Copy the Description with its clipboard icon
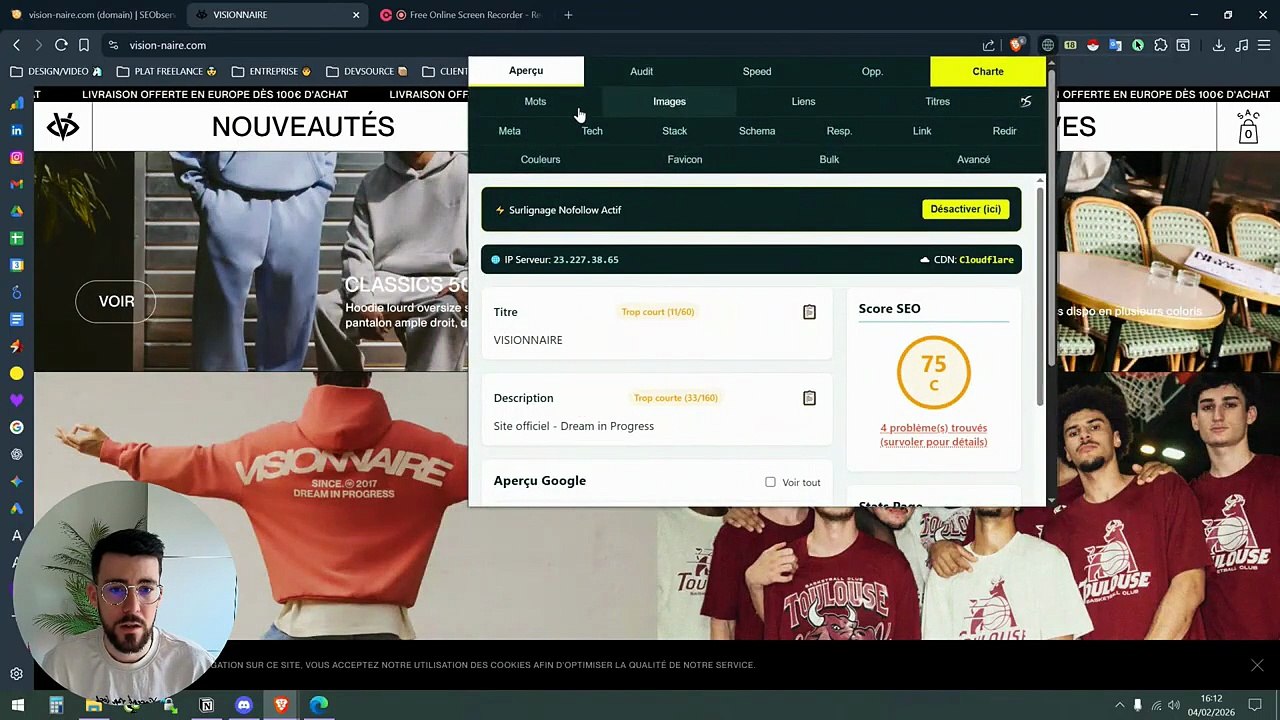The width and height of the screenshot is (1280, 720). (x=809, y=398)
